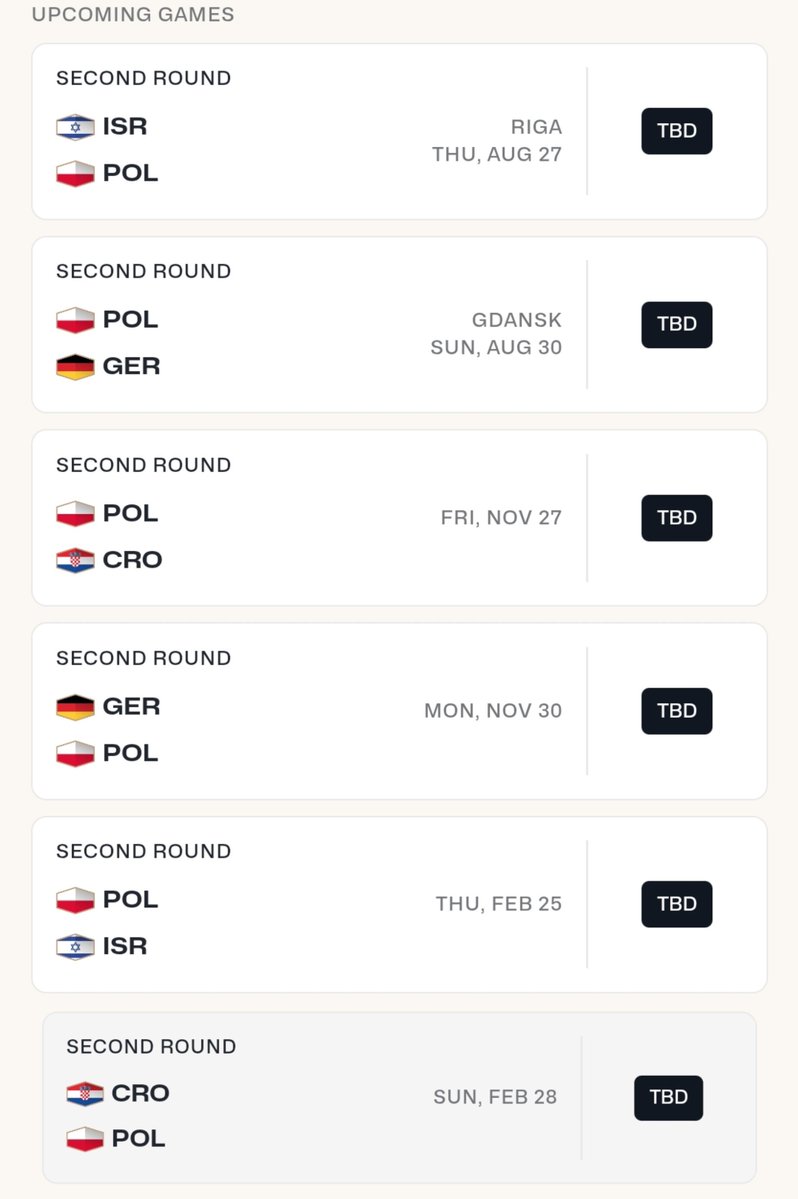798x1199 pixels.
Task: Click TBD button for Sun, Feb 28 game
Action: [x=668, y=1097]
